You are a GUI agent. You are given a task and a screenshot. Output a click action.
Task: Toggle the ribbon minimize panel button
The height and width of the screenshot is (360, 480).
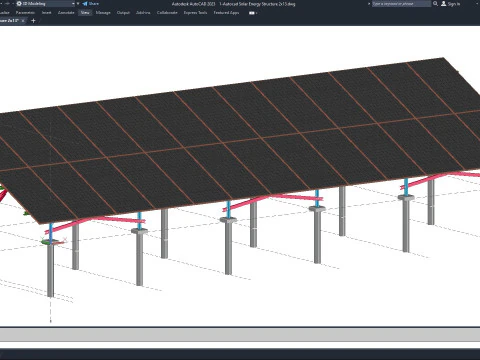pyautogui.click(x=252, y=13)
